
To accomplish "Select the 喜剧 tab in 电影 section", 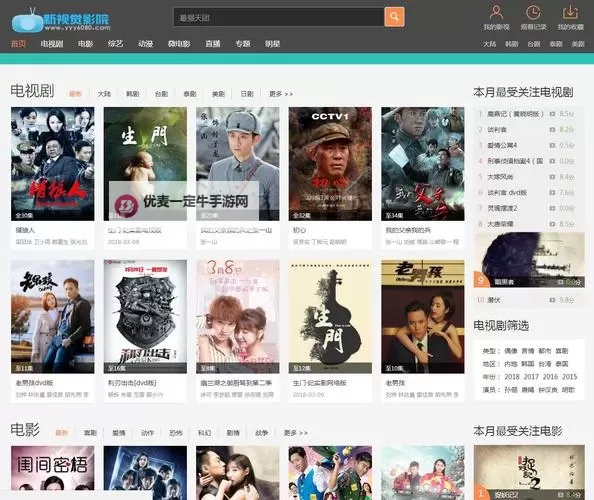I will click(x=90, y=433).
